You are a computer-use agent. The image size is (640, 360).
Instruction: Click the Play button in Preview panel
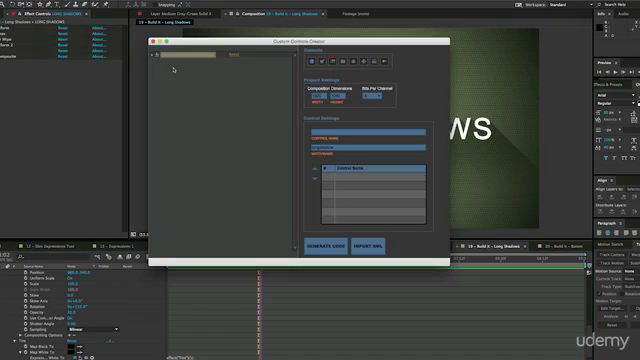[x=616, y=72]
